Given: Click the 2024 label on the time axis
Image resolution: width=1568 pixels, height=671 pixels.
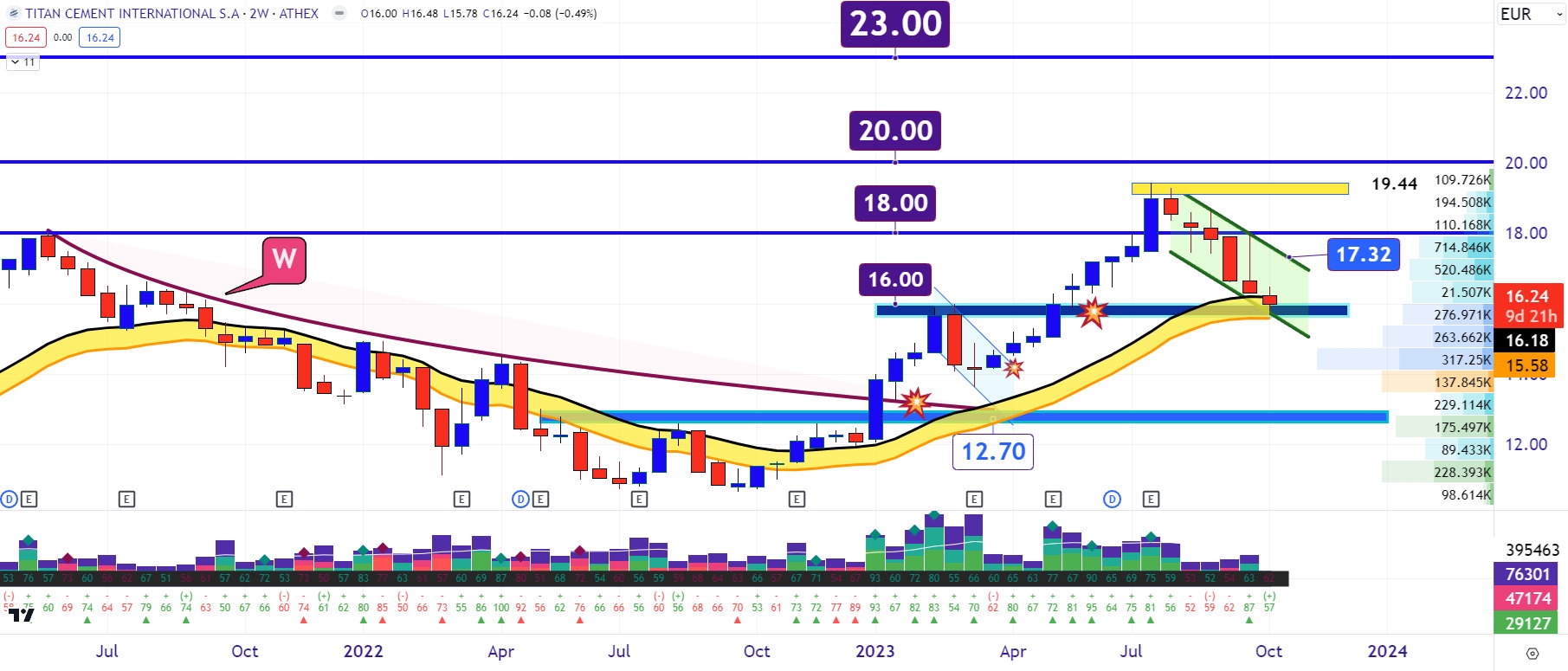Looking at the screenshot, I should pos(1387,651).
